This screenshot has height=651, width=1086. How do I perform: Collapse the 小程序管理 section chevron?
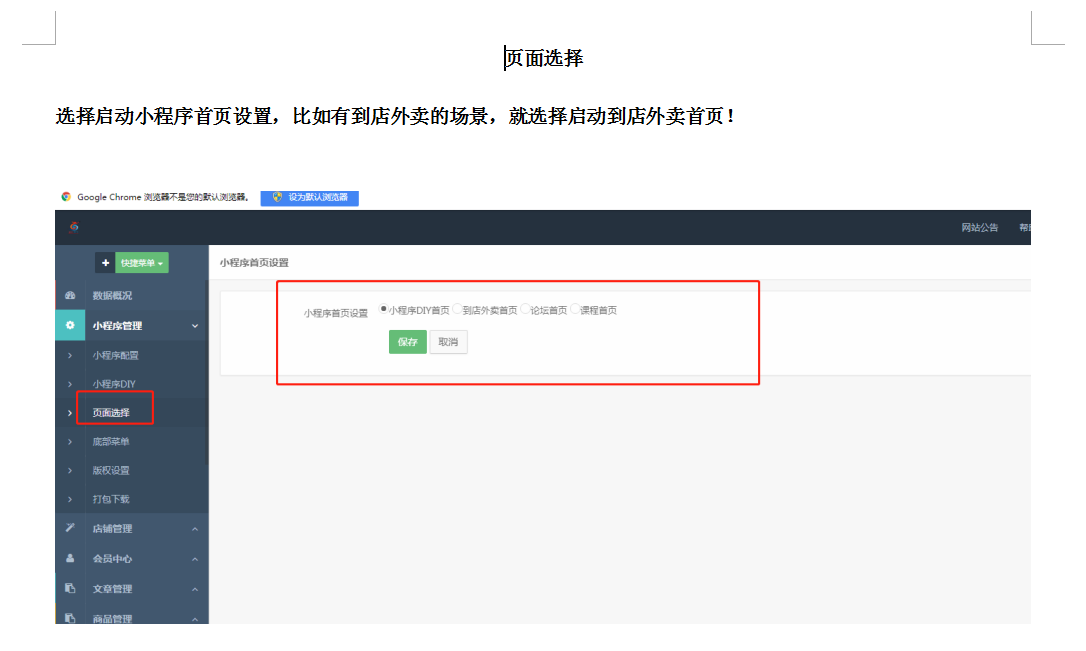coord(195,326)
